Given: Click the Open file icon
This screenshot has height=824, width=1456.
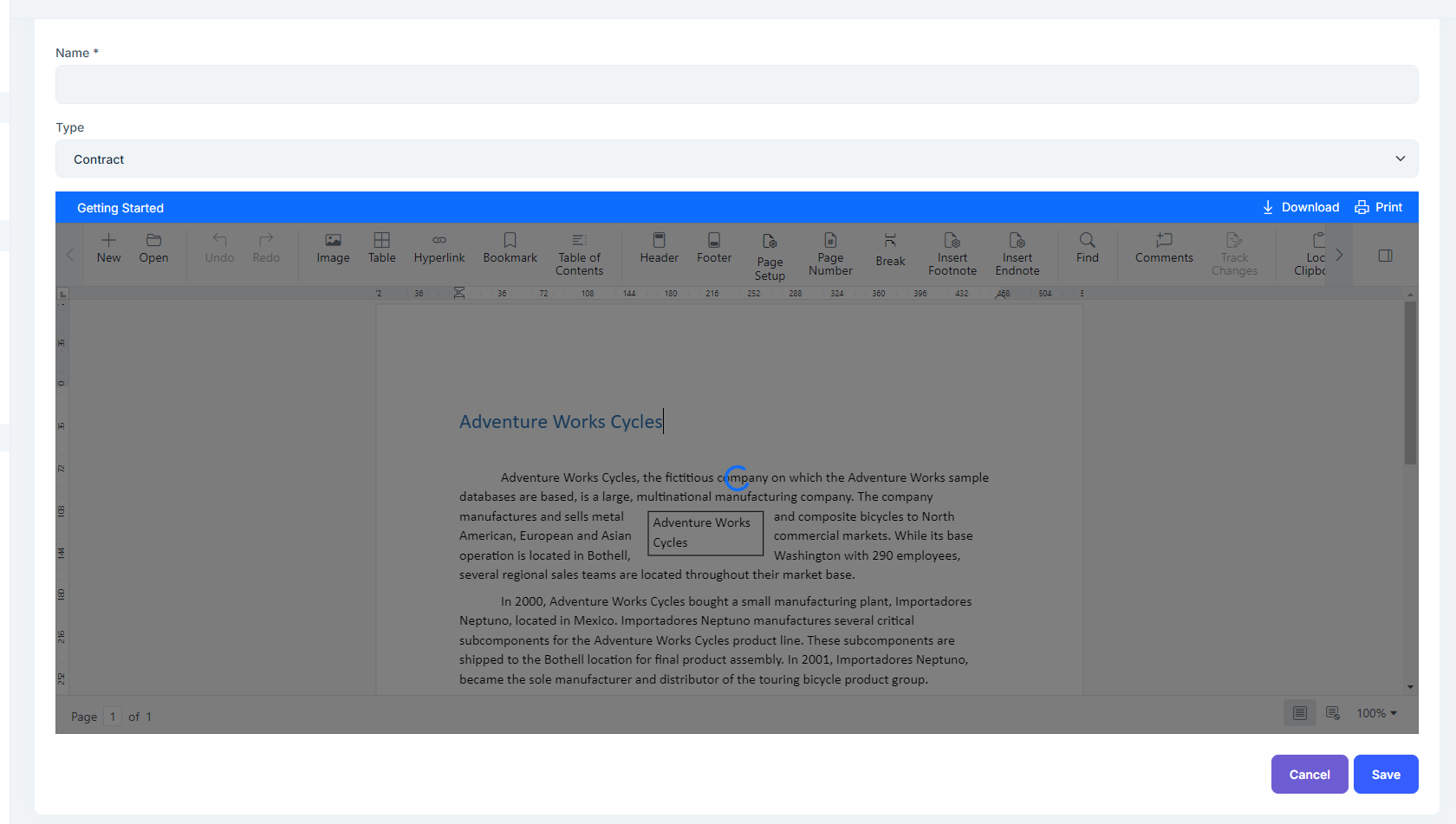Looking at the screenshot, I should click(x=153, y=248).
